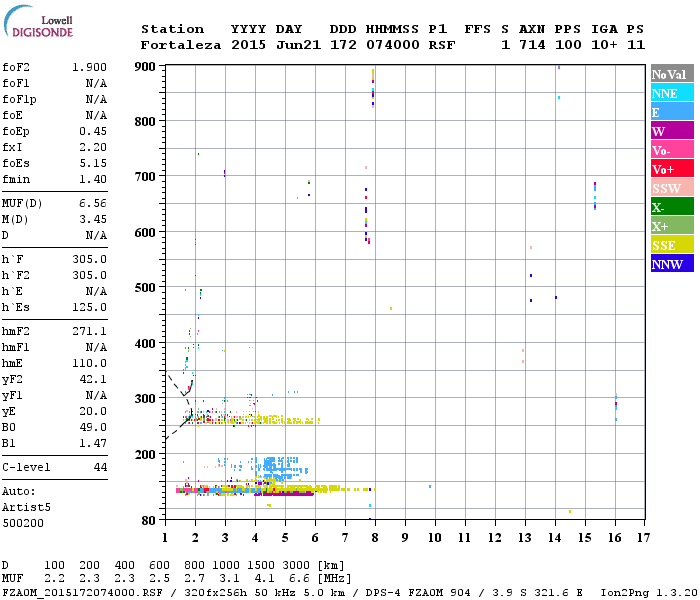Click the dark blue NNW legend swatch
700x600 pixels.
pyautogui.click(x=672, y=264)
